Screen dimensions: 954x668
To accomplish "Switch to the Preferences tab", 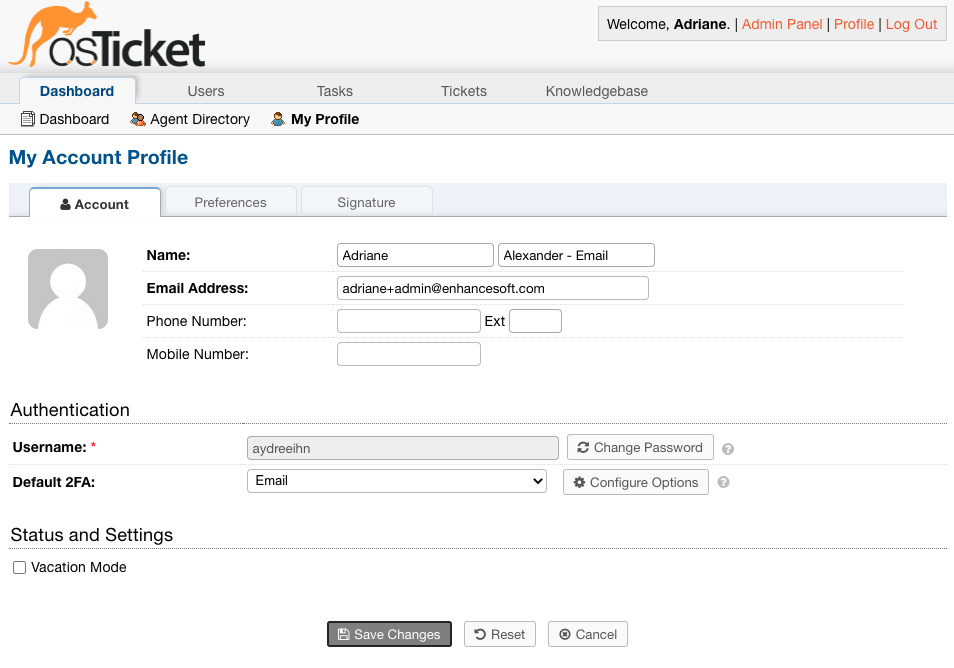I will point(230,202).
